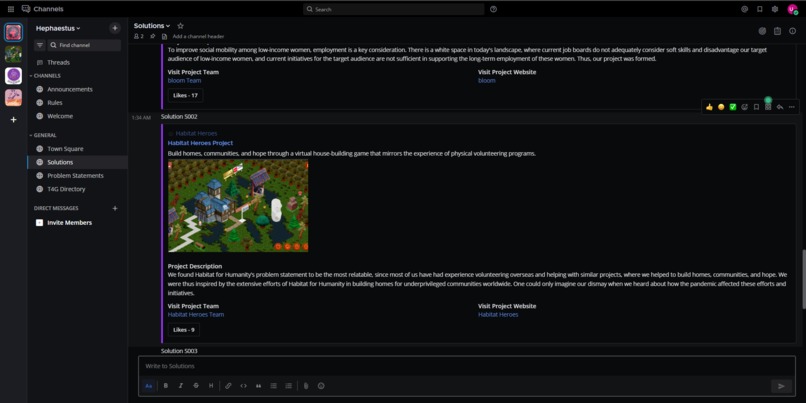
Task: Apply italic formatting in composer
Action: [180, 386]
